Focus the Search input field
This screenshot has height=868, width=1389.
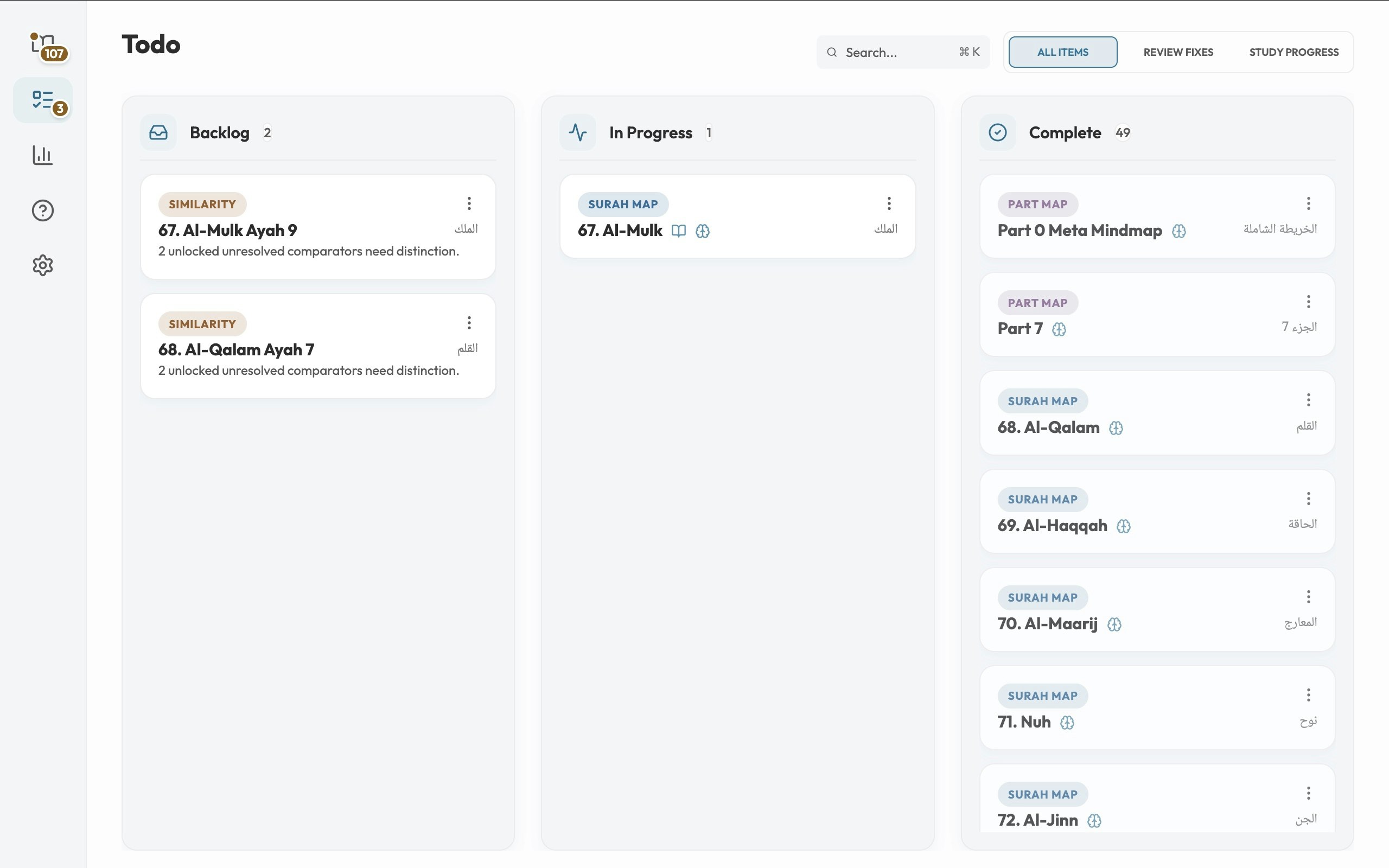click(x=903, y=52)
